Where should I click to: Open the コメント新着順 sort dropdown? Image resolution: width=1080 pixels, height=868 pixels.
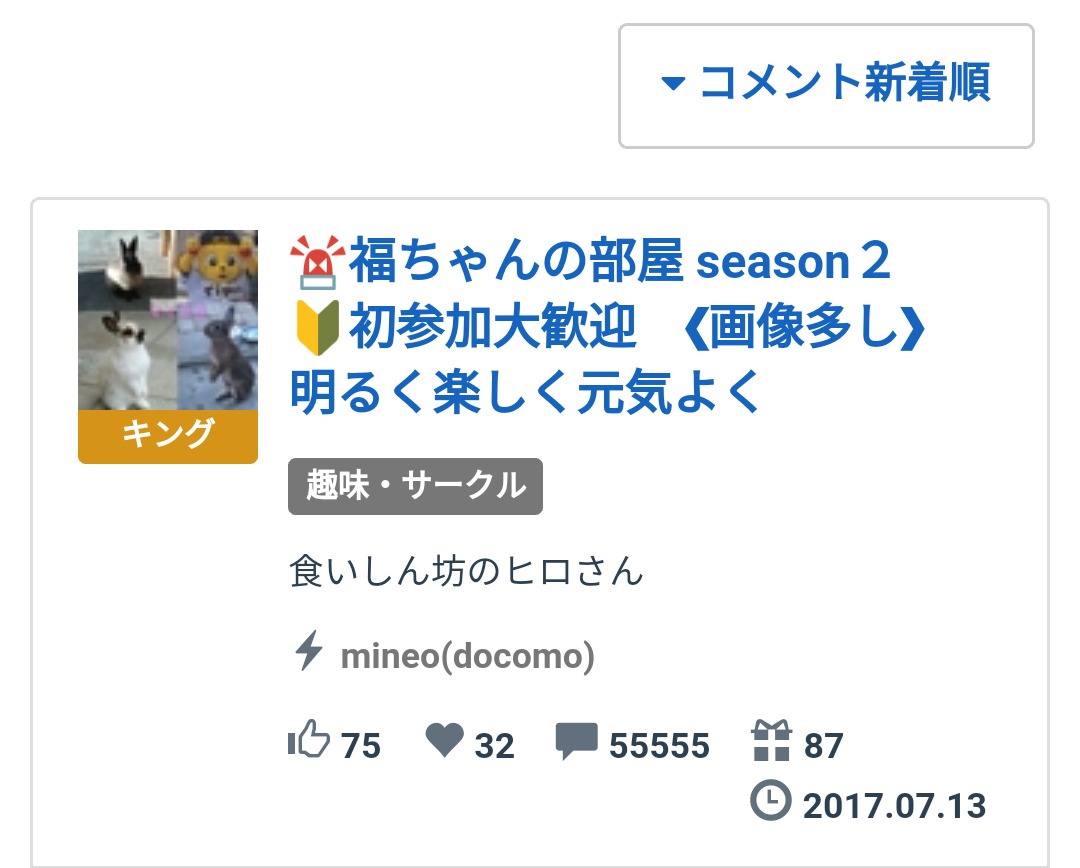click(826, 85)
